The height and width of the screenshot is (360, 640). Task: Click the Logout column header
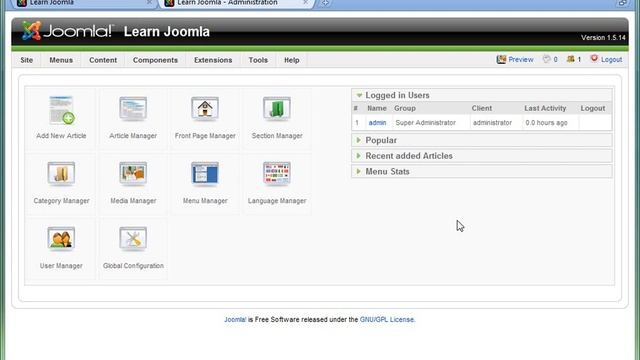pyautogui.click(x=593, y=108)
